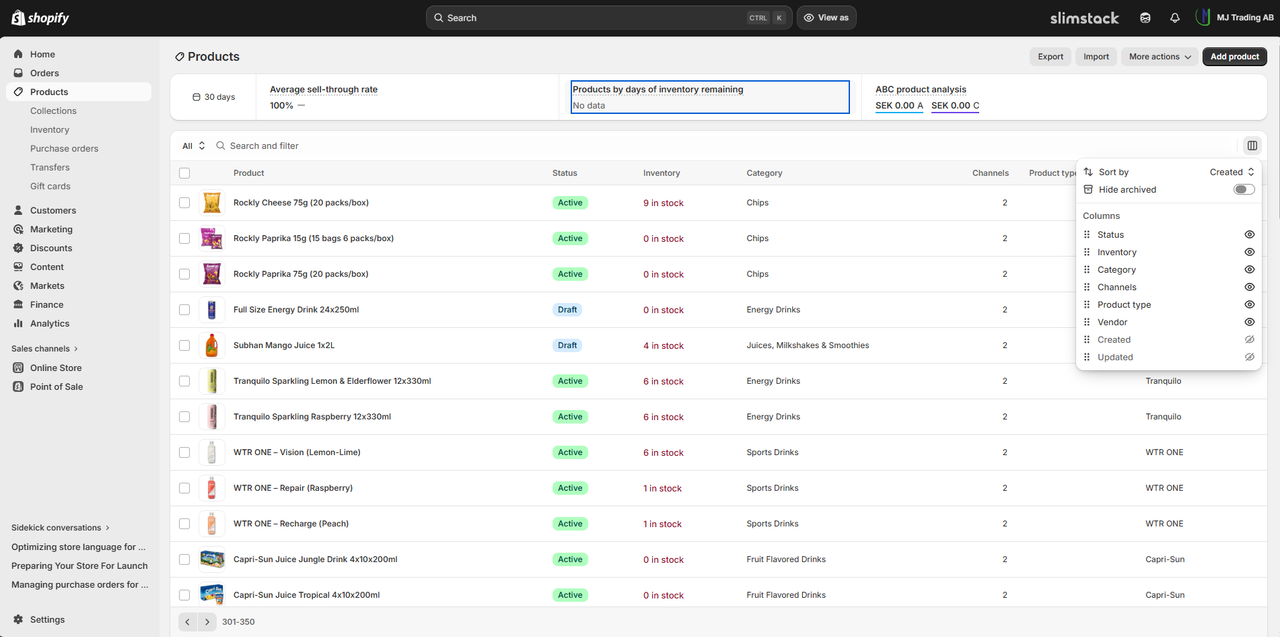Click the Marketing icon in the sidebar
Viewport: 1280px width, 637px height.
18,229
